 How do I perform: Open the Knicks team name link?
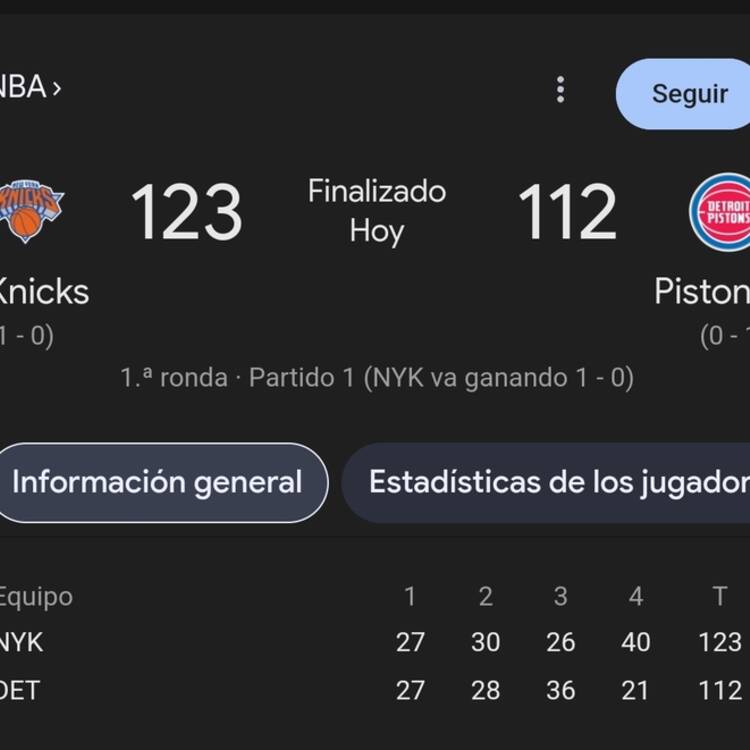point(44,291)
